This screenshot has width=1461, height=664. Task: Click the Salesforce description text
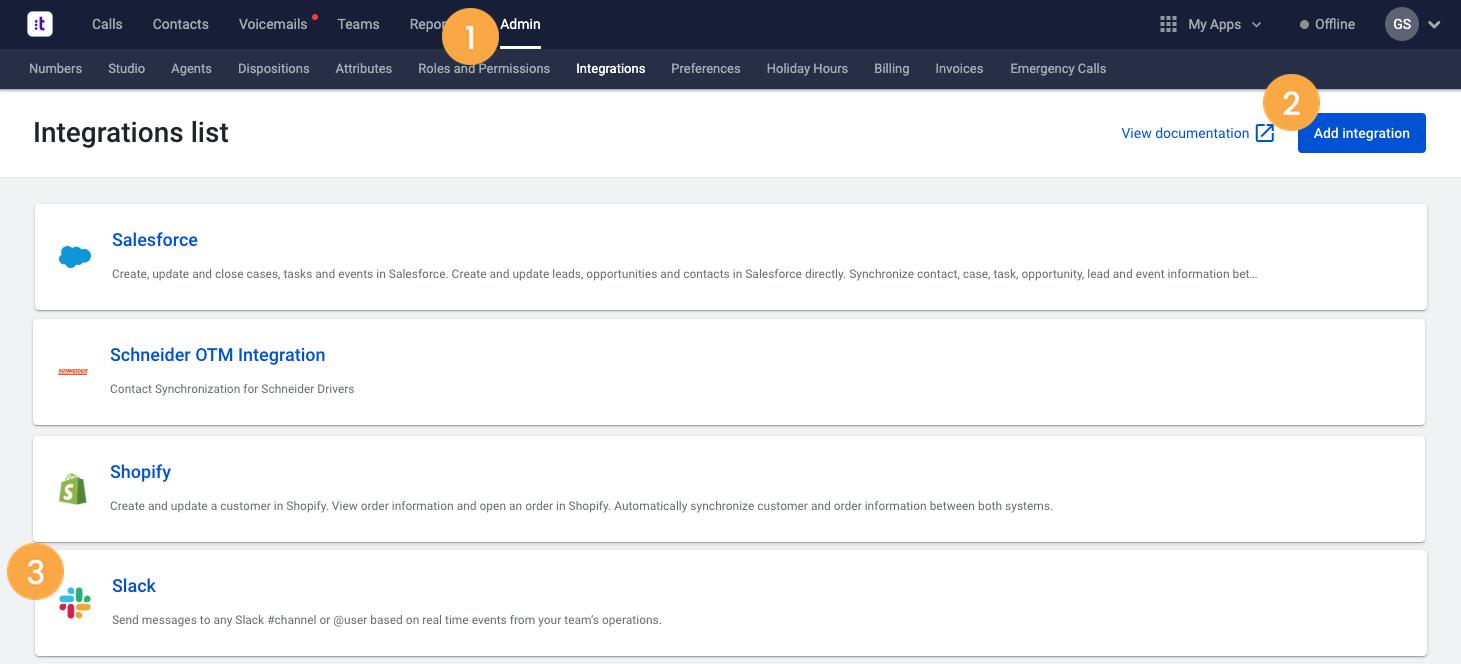click(685, 274)
